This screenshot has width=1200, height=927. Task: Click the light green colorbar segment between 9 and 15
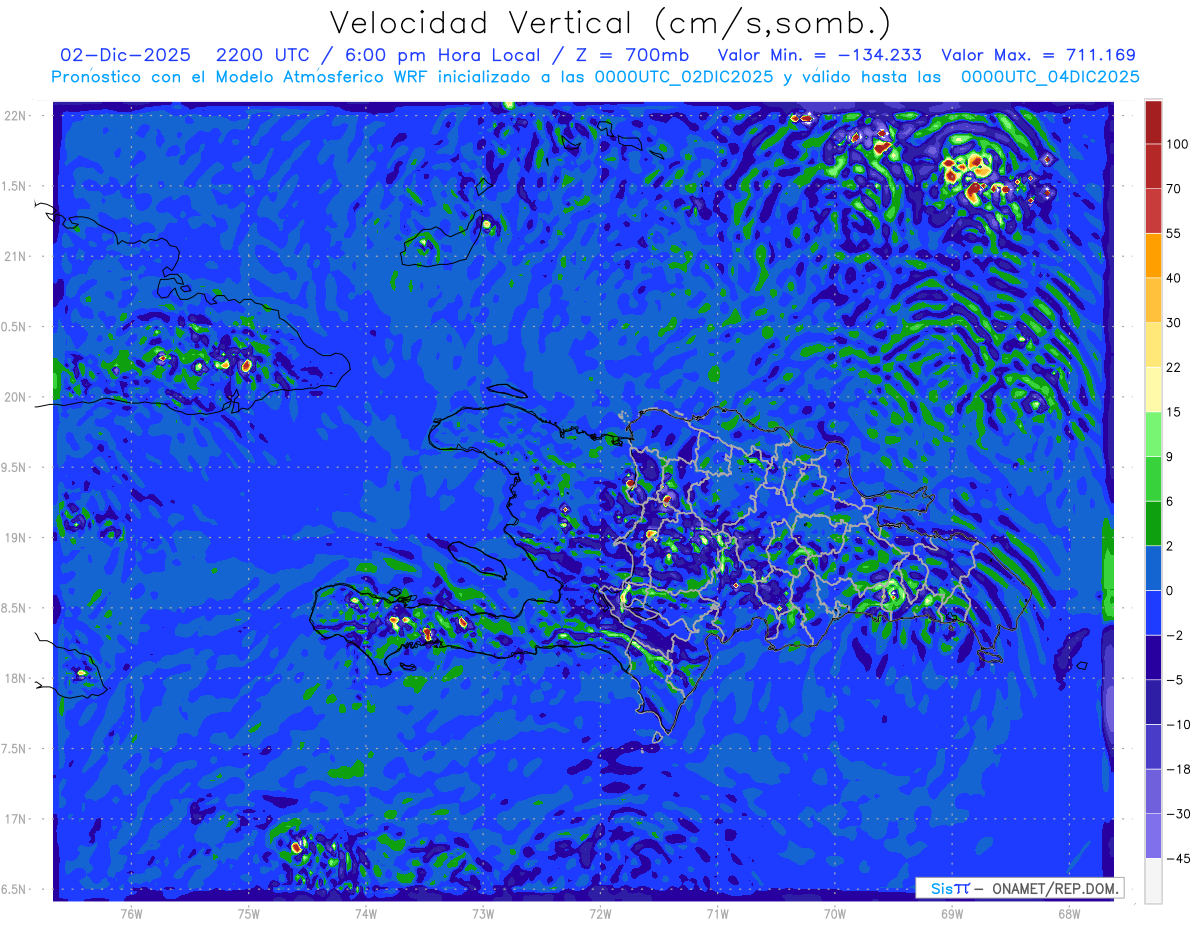[1153, 434]
